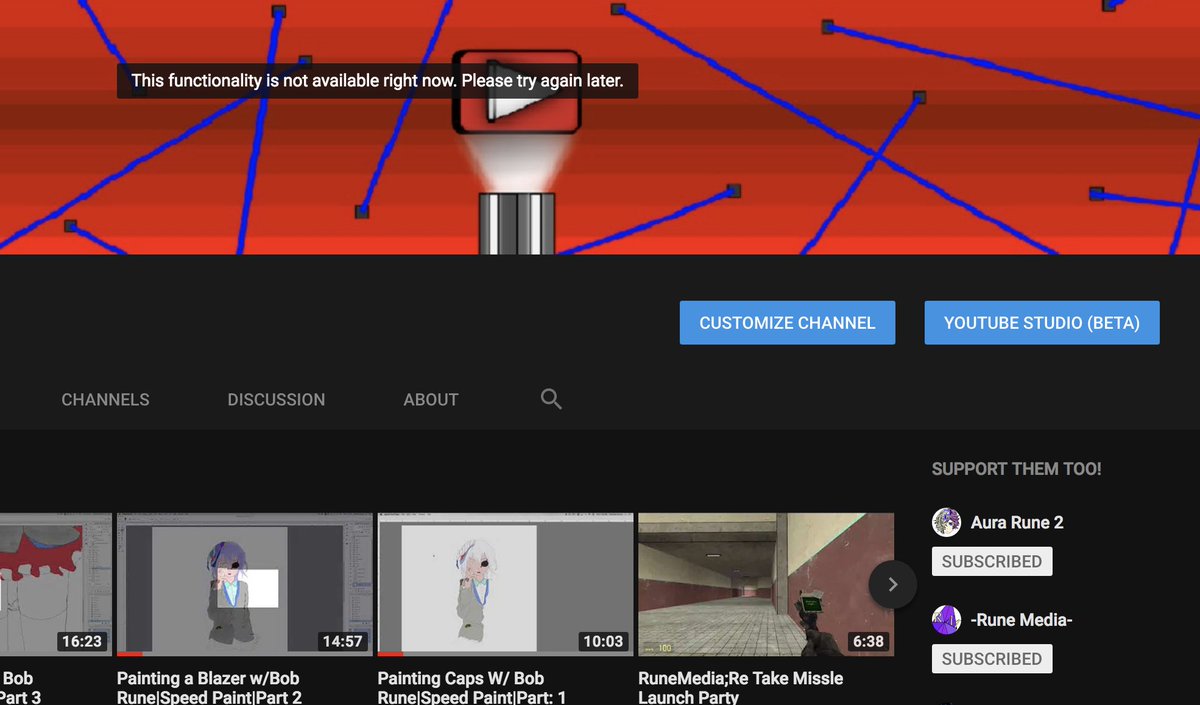Open the Painting a Blazer video thumbnail

[245, 585]
